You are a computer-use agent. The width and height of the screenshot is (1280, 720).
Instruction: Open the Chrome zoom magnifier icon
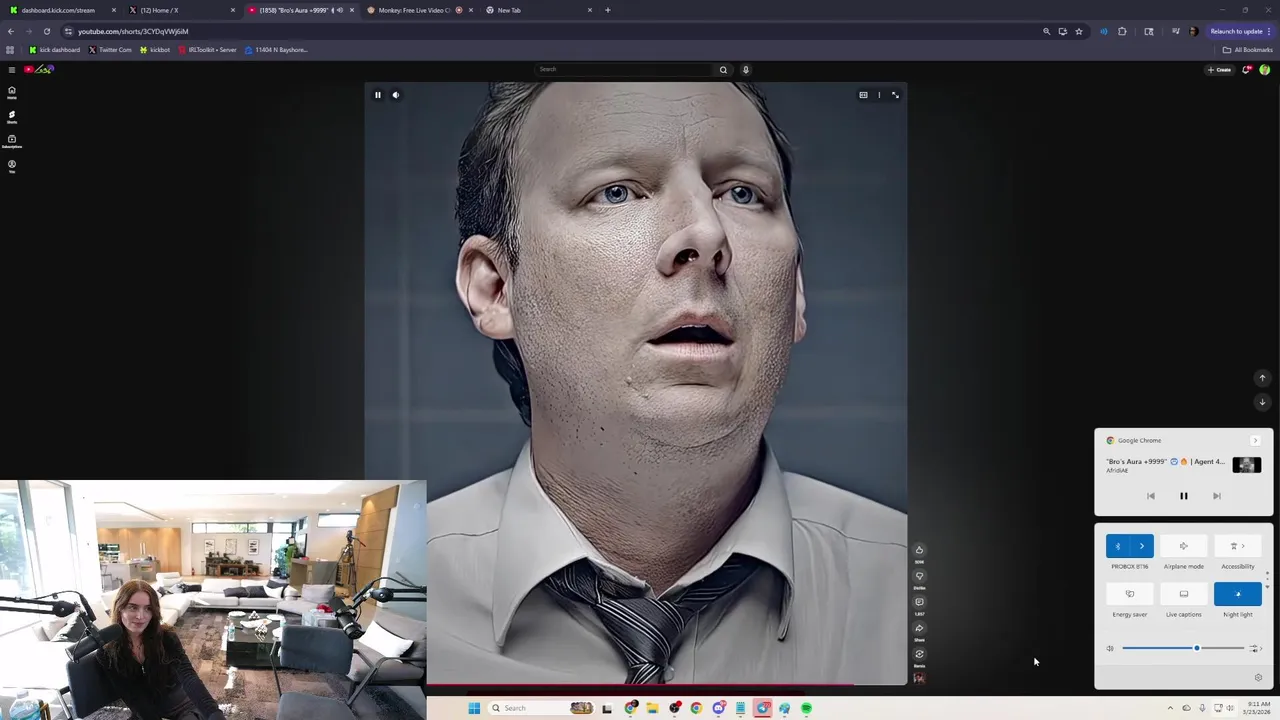[1047, 31]
